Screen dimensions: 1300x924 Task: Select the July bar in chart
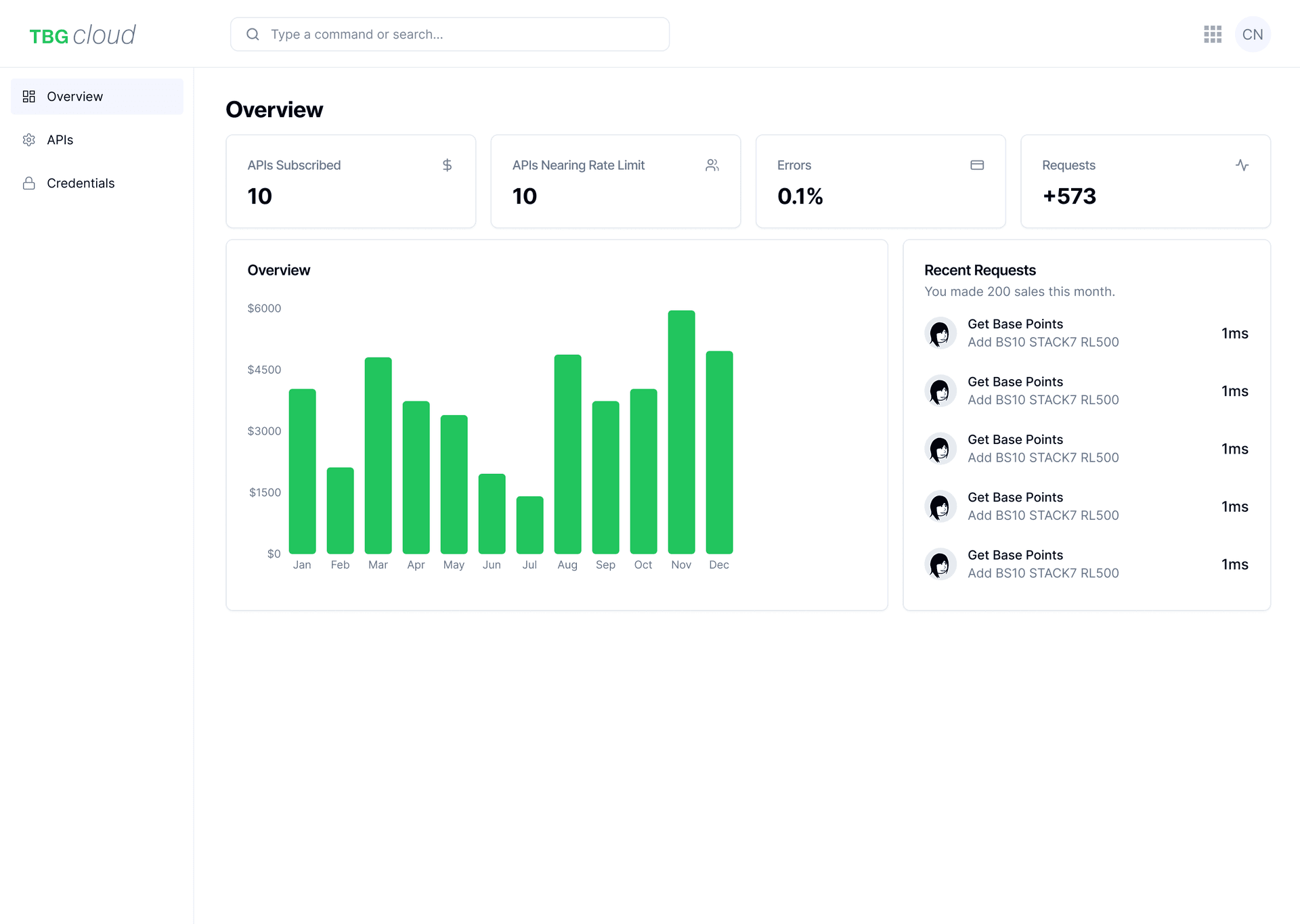[x=529, y=525]
